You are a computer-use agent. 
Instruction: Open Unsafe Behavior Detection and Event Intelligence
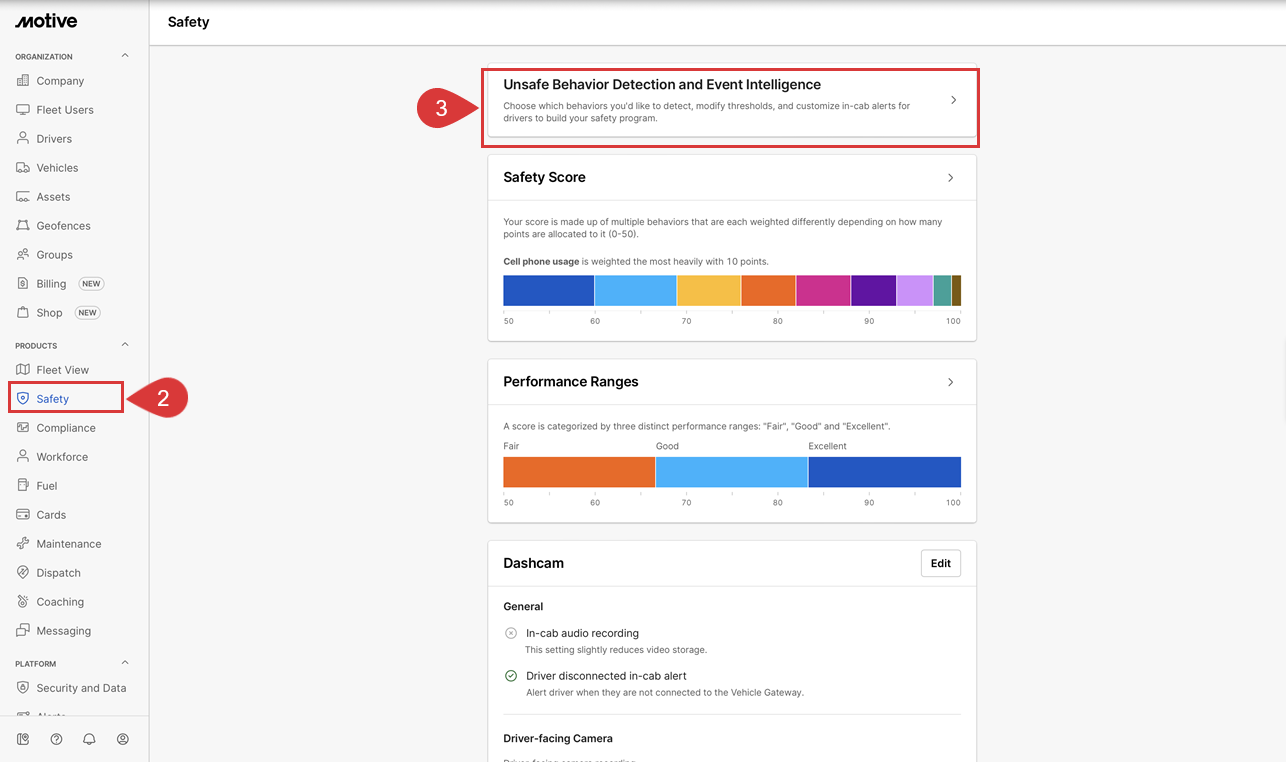(x=730, y=102)
